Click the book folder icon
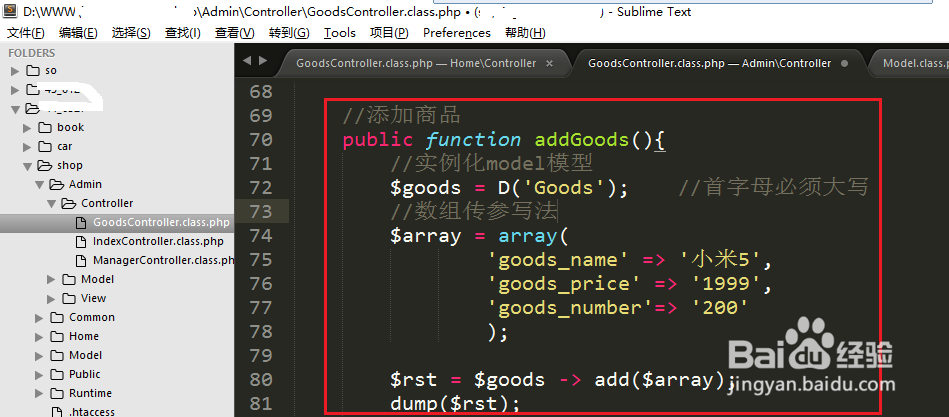This screenshot has height=417, width=949. 45,128
